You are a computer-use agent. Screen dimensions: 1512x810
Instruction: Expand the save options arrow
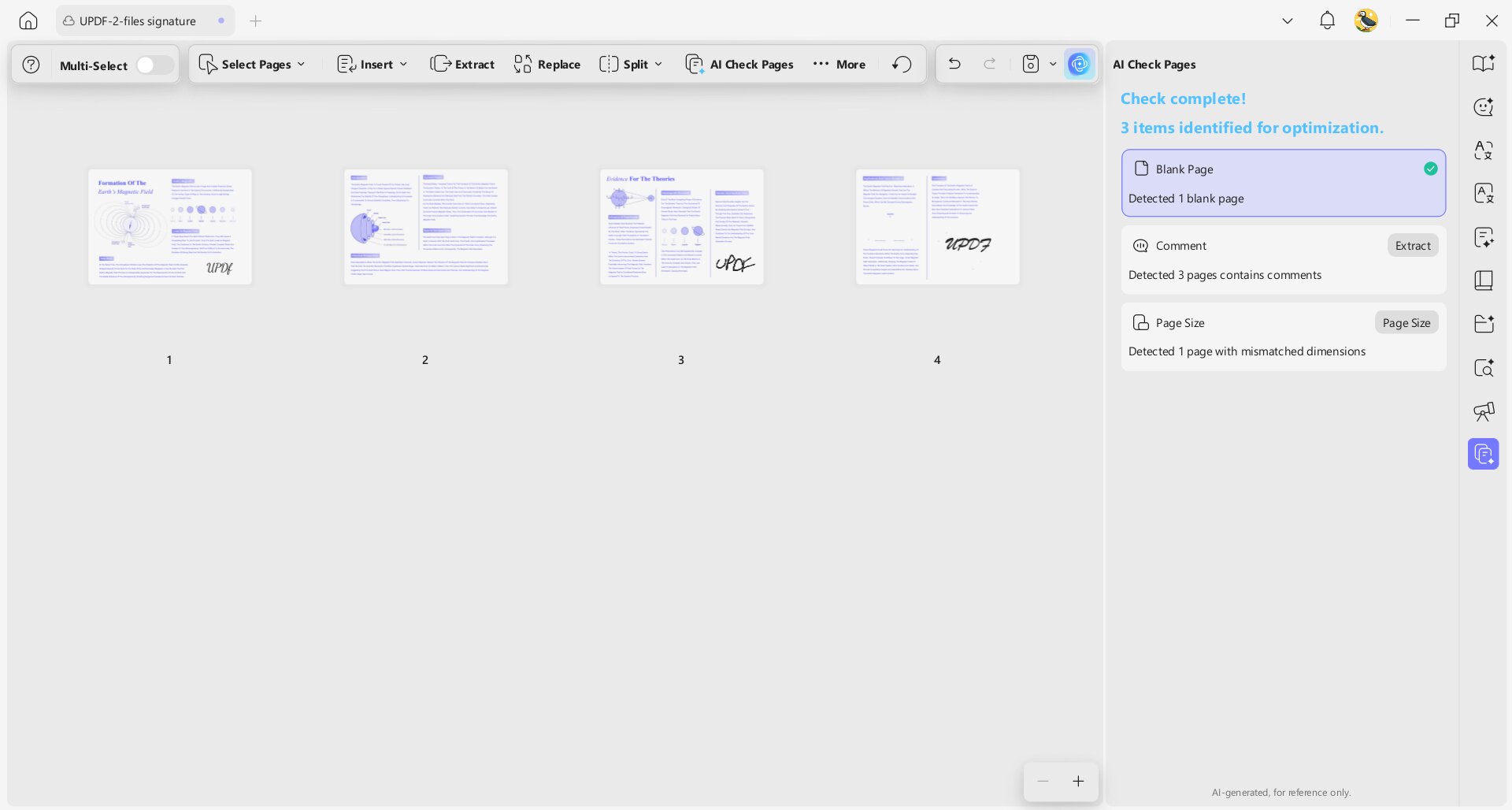(x=1053, y=64)
